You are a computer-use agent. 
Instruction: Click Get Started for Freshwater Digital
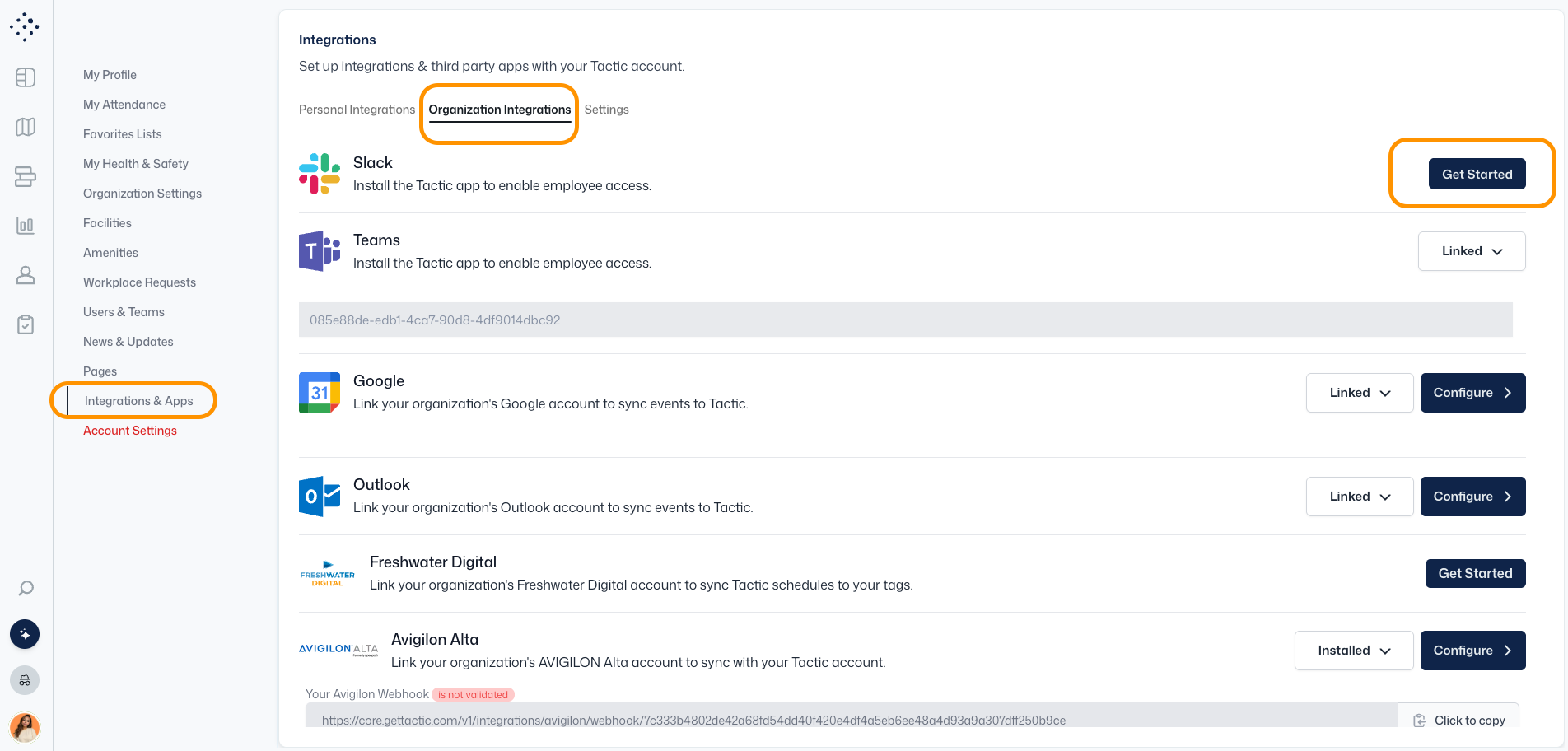pos(1475,573)
